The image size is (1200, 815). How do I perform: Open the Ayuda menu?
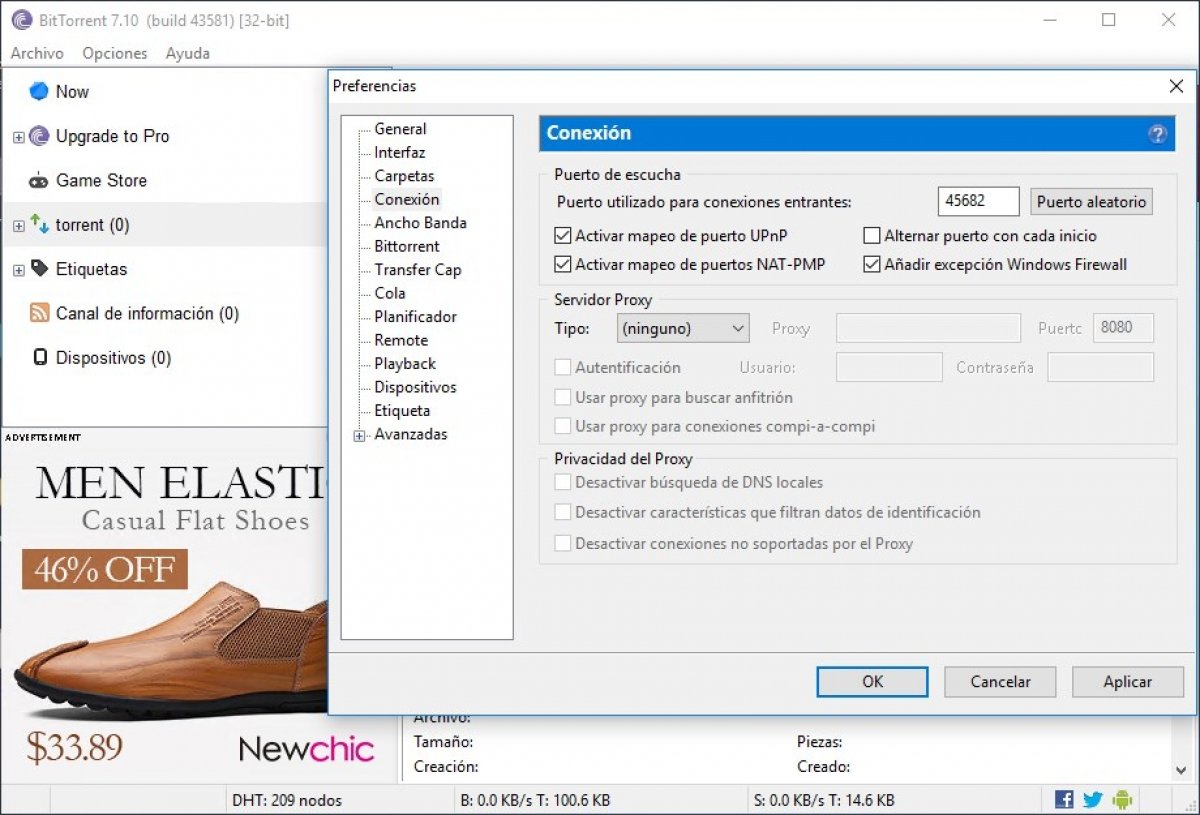188,53
